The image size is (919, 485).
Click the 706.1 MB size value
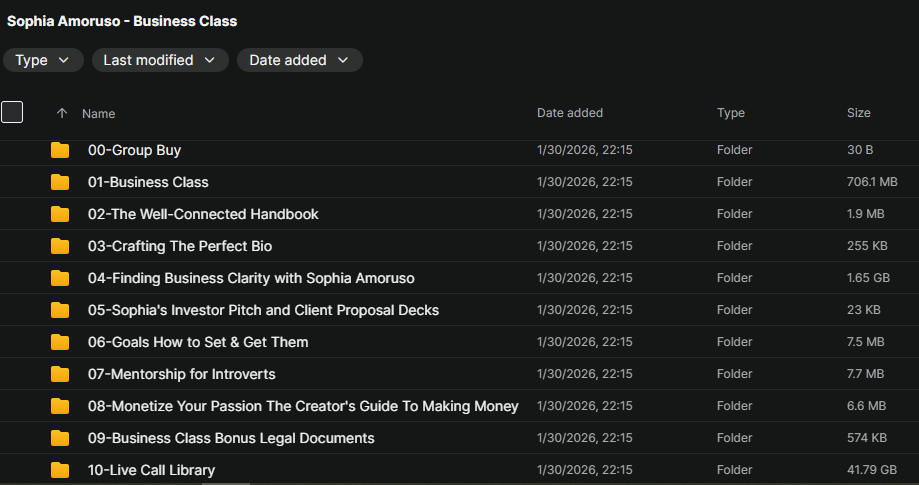tap(872, 182)
